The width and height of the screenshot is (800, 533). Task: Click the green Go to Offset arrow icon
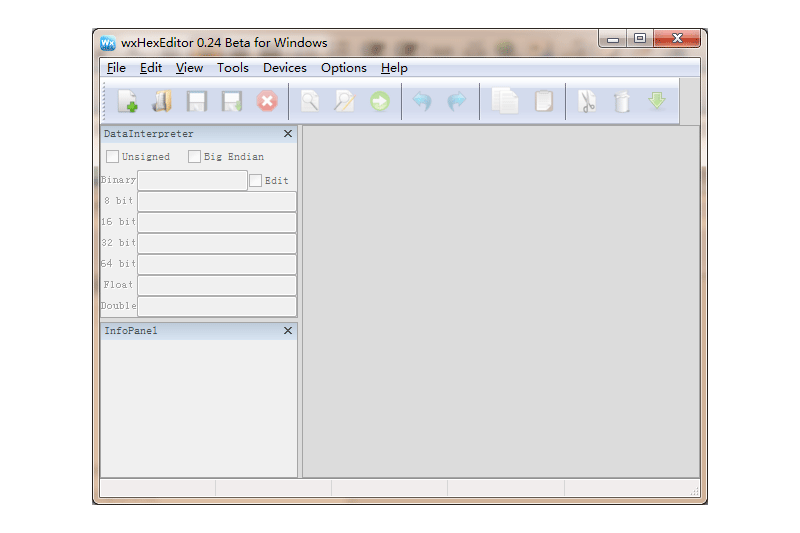pos(380,101)
